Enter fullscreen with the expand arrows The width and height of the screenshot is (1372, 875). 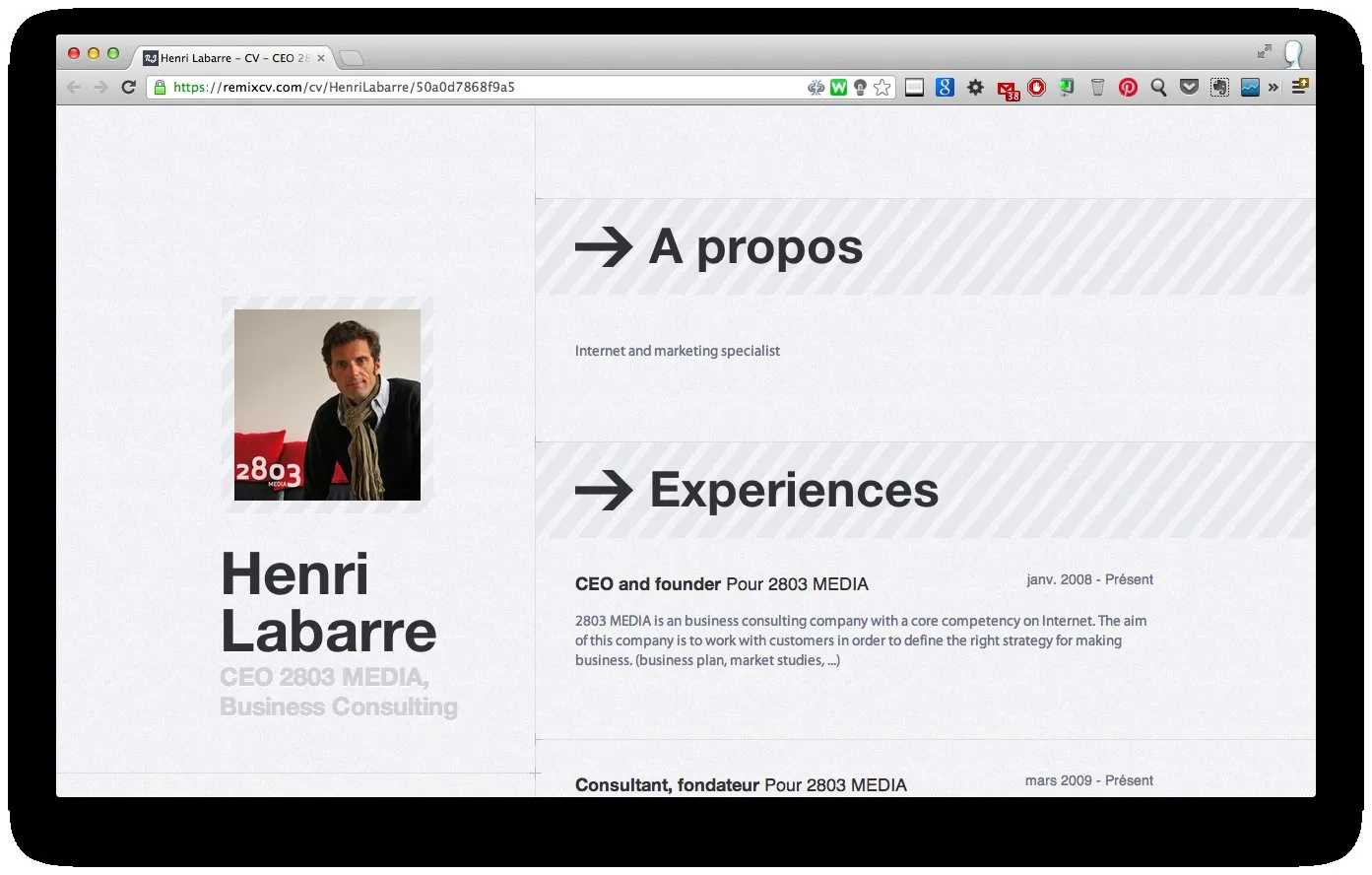[1265, 51]
